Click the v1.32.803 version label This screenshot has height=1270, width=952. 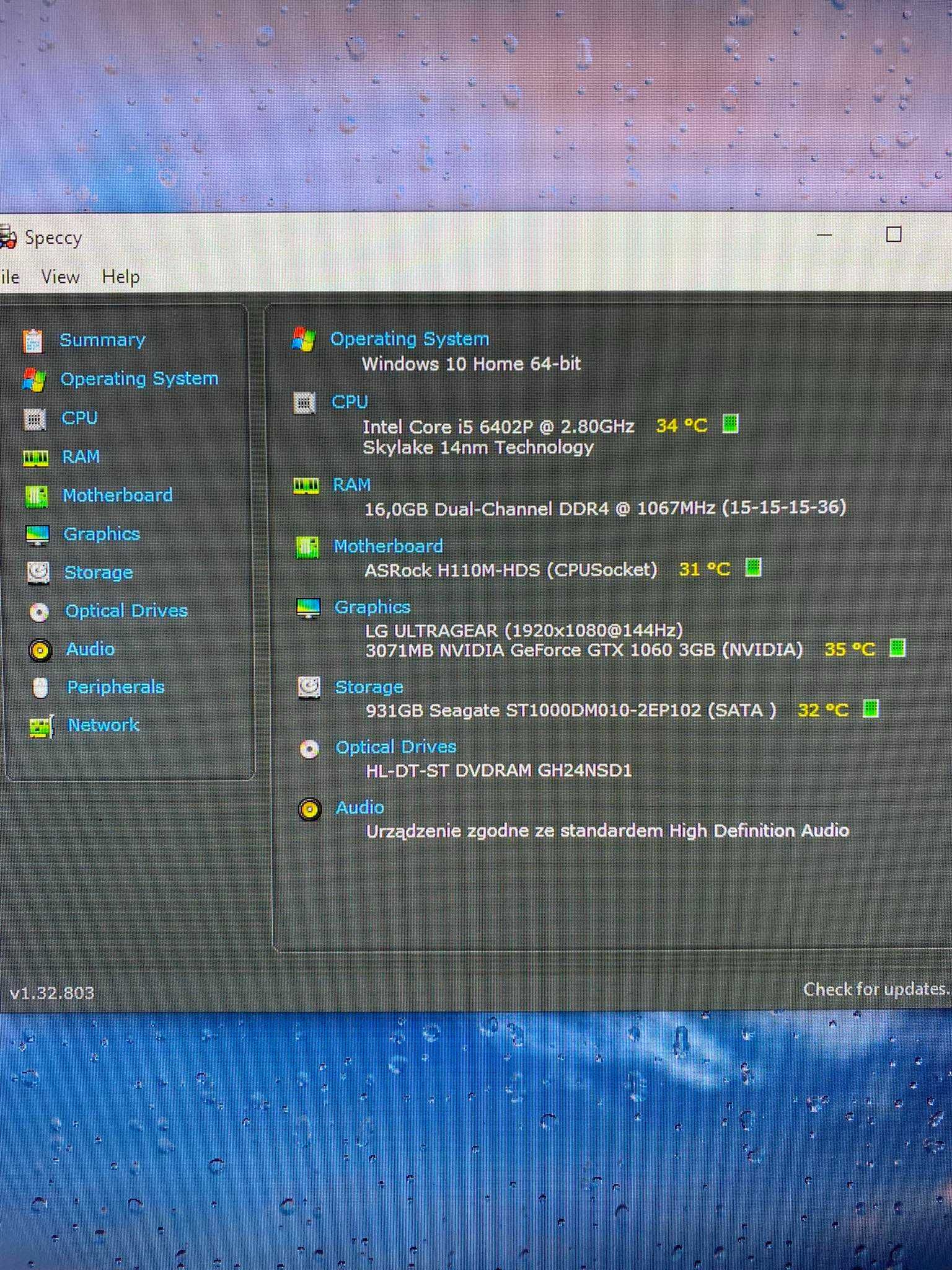pos(52,993)
